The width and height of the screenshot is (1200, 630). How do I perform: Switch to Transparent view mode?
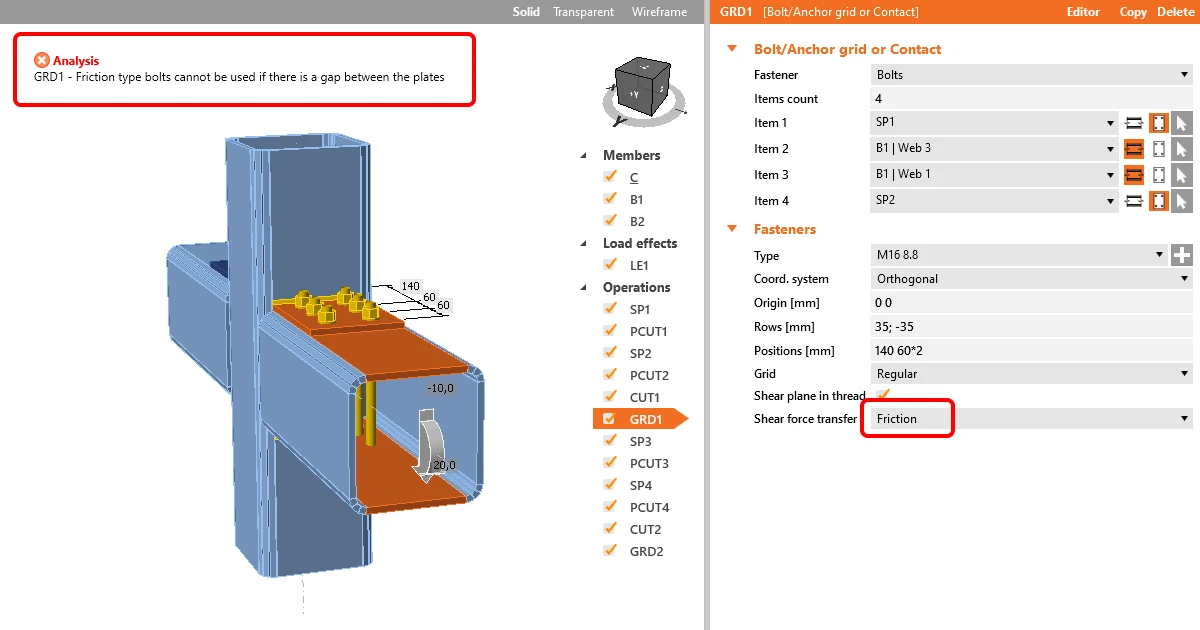584,12
